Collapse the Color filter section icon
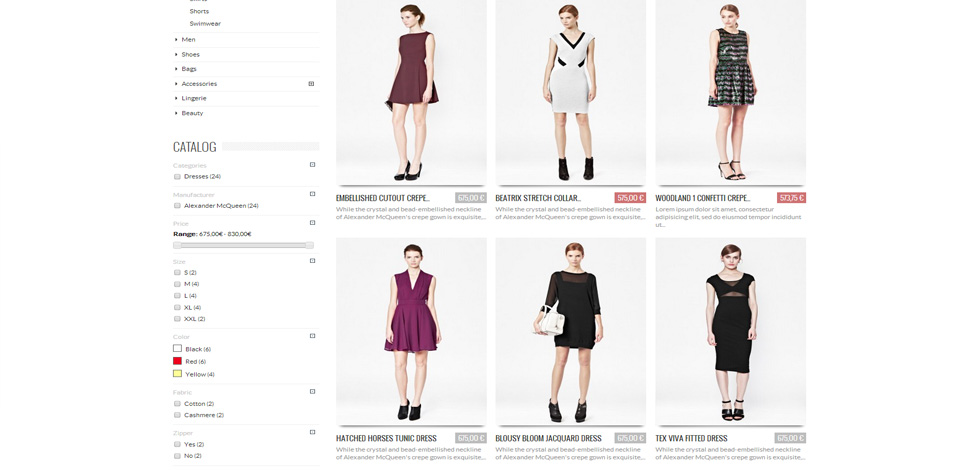 point(312,336)
